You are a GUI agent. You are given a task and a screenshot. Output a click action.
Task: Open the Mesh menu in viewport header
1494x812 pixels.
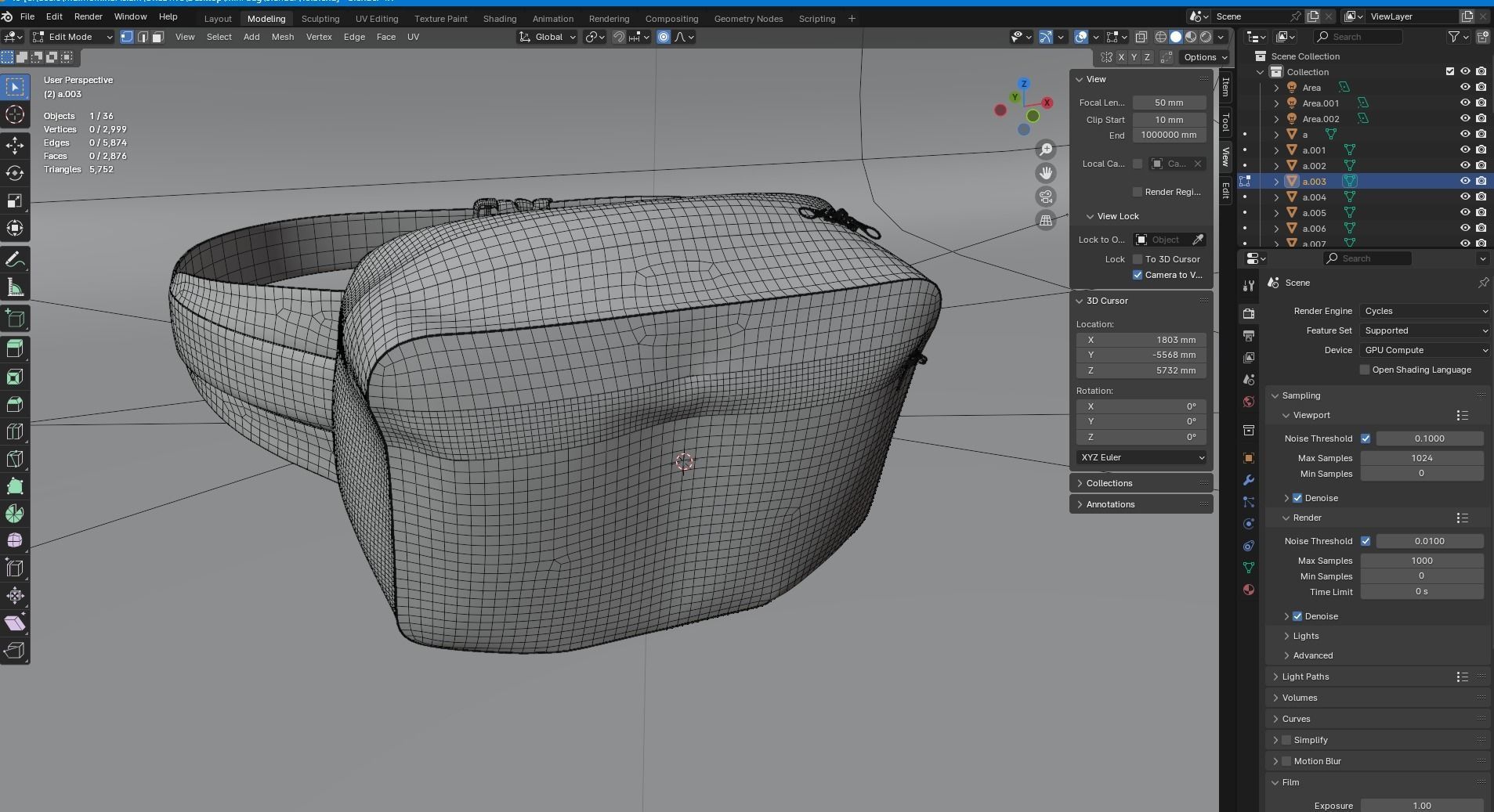[x=283, y=37]
